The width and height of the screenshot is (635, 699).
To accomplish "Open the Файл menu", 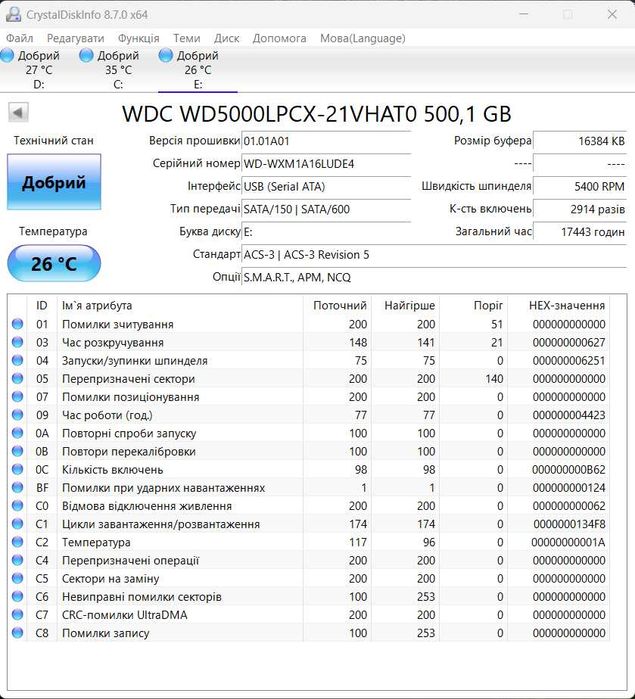I will click(x=20, y=38).
